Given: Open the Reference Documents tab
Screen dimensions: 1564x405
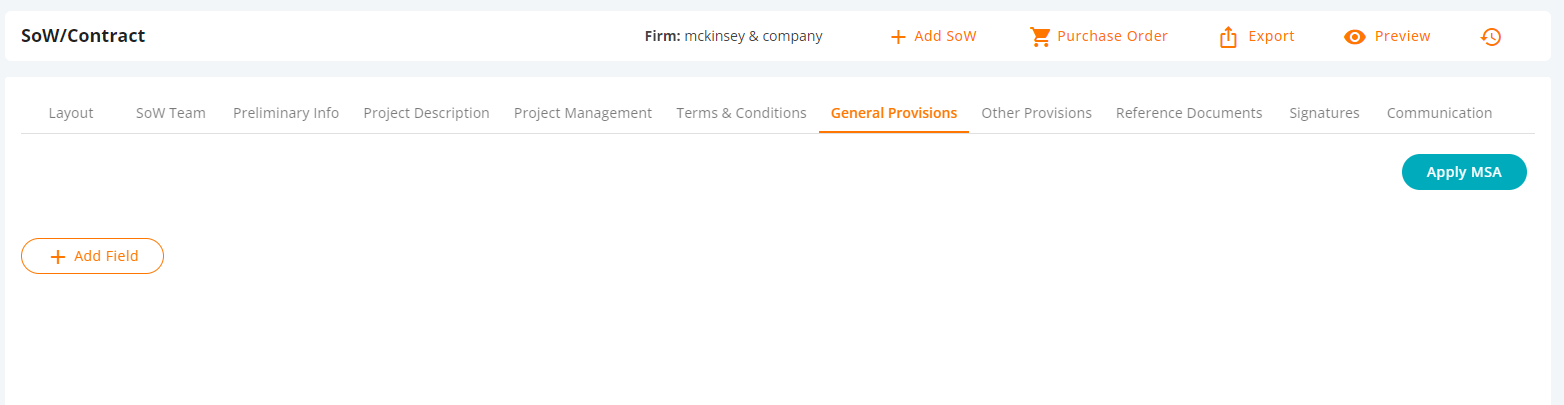Looking at the screenshot, I should 1189,113.
